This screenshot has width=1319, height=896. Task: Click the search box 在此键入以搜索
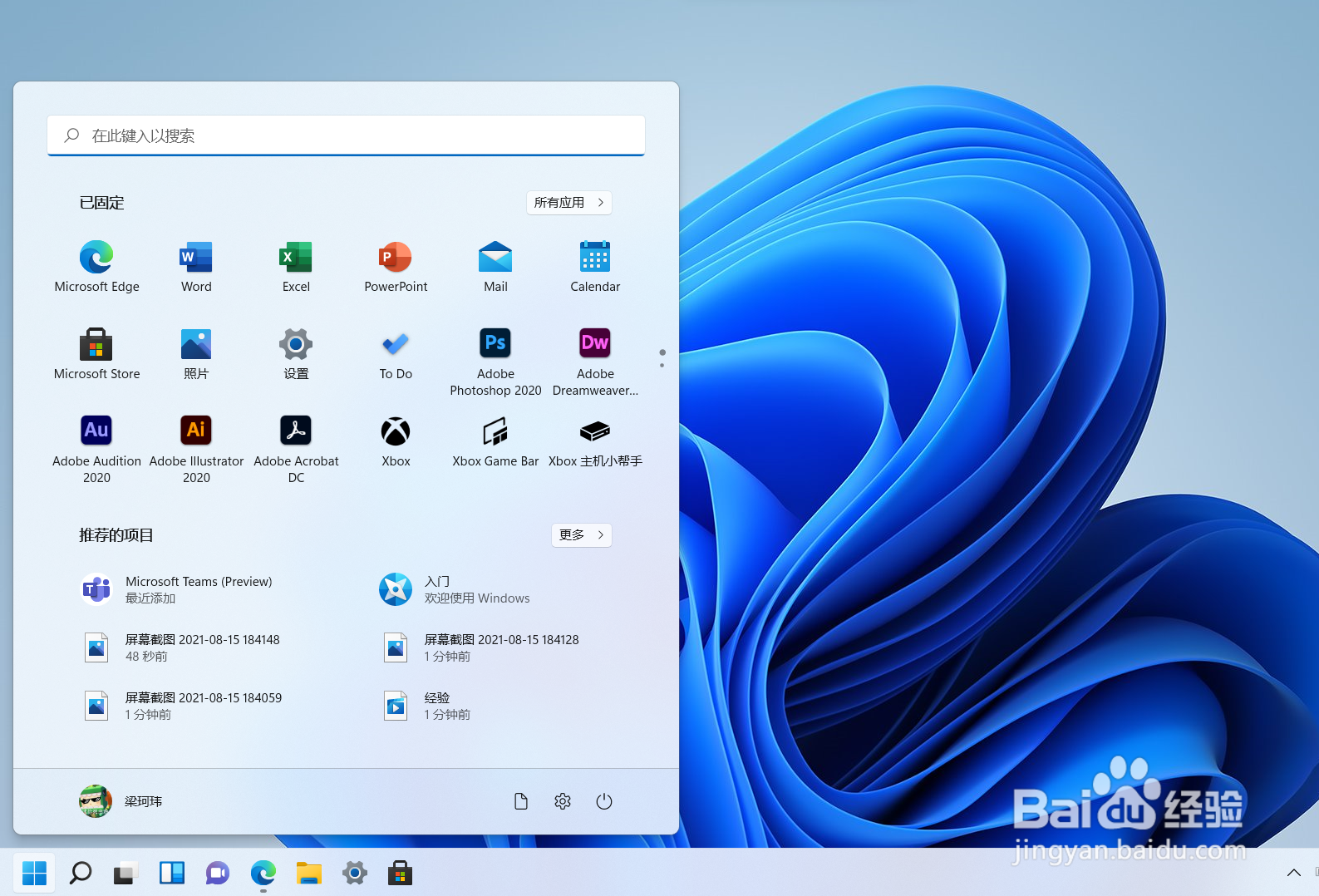coord(347,135)
